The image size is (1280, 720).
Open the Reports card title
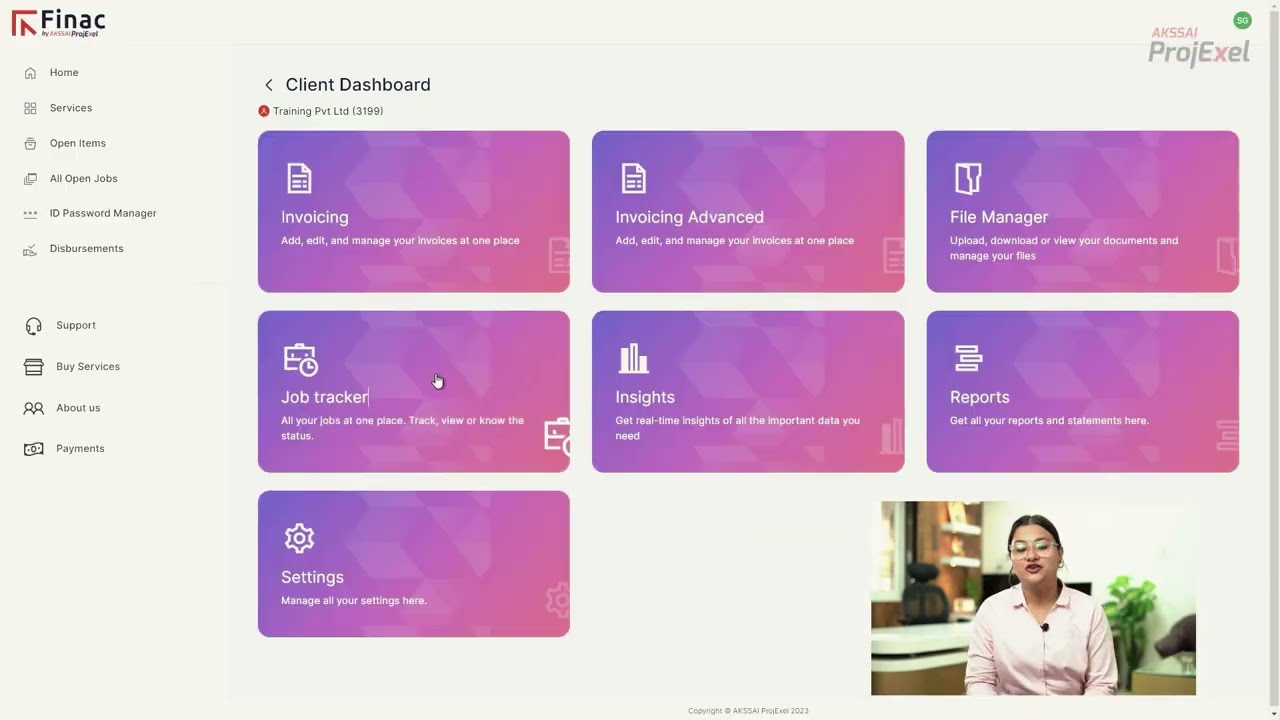980,397
